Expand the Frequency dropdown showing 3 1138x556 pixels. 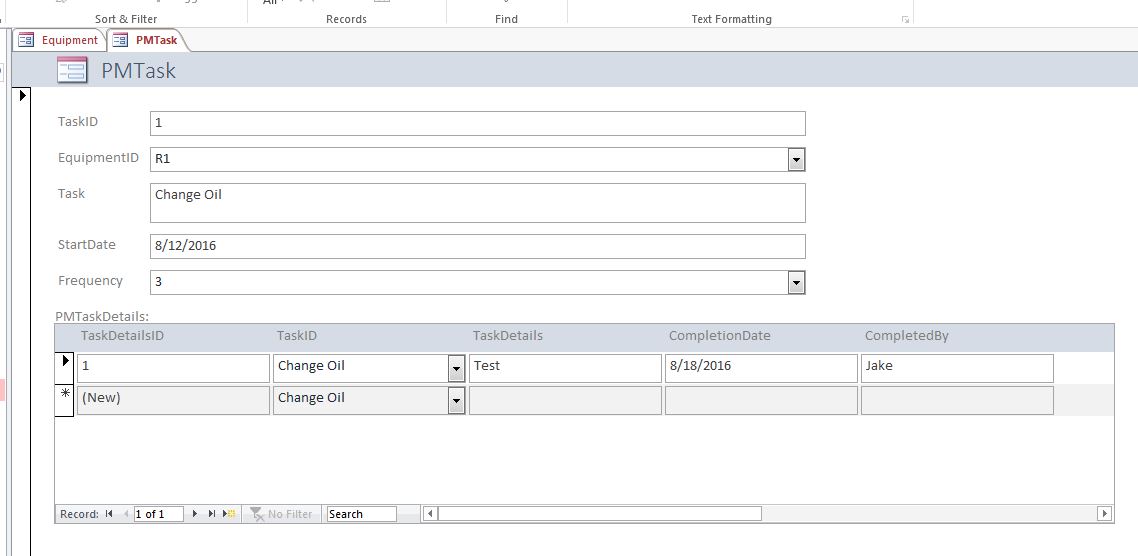[796, 283]
